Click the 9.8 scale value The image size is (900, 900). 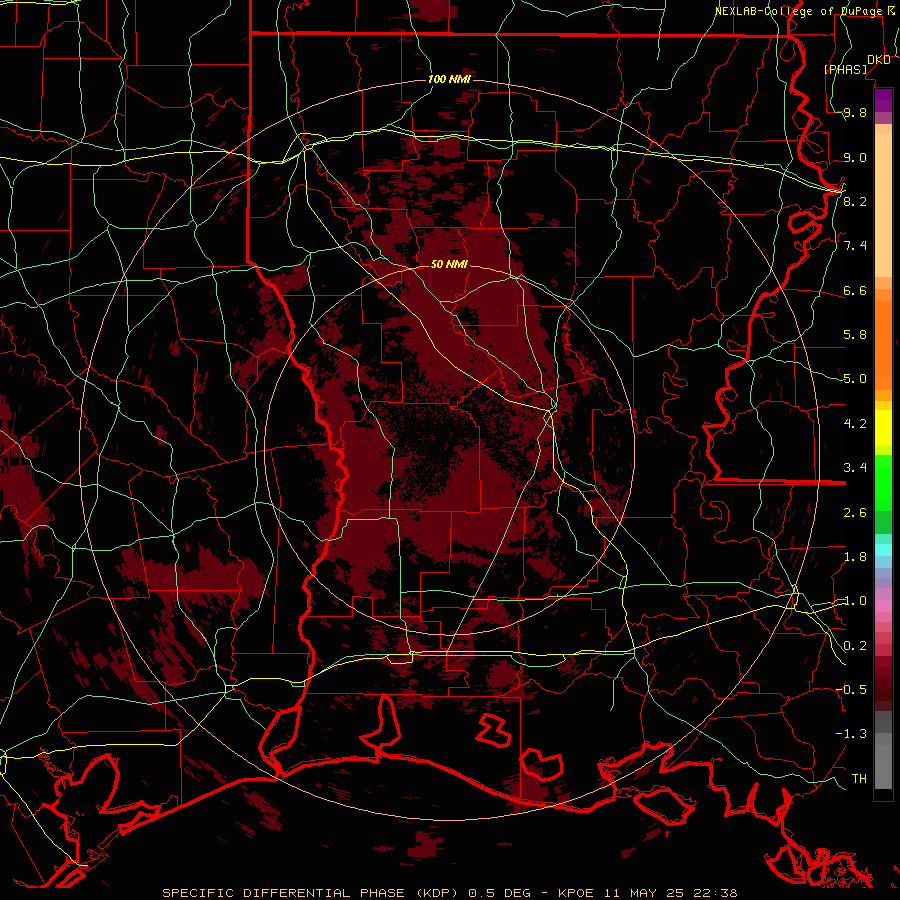coord(855,113)
